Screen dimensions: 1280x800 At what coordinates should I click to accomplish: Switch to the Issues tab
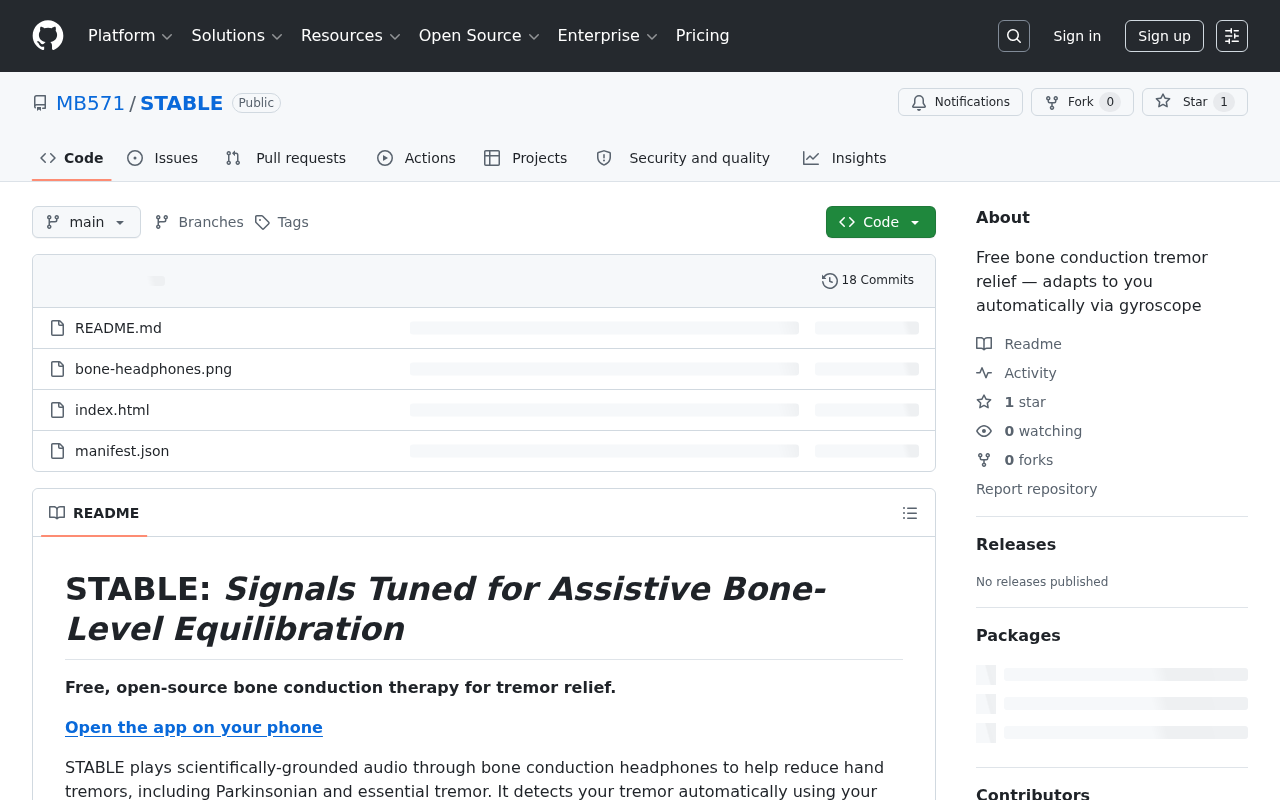(163, 158)
